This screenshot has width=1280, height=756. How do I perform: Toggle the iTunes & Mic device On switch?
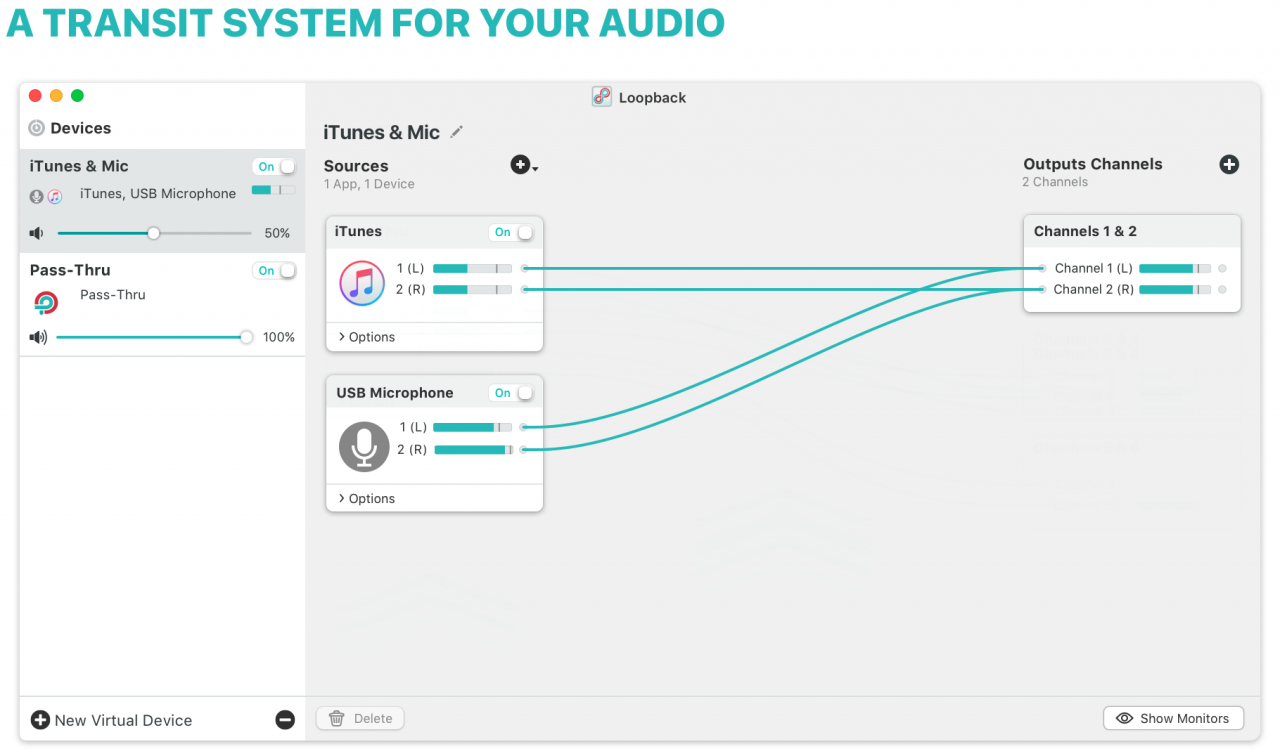(x=275, y=166)
